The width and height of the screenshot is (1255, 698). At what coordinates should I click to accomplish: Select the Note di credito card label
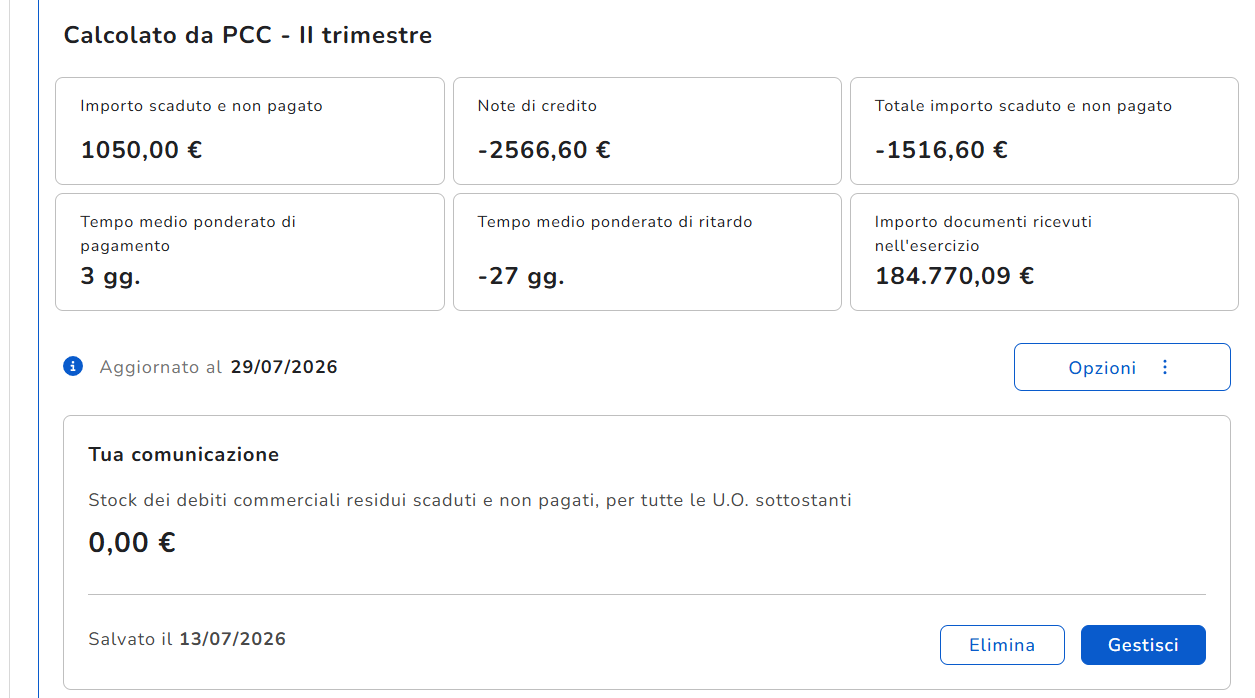(537, 106)
